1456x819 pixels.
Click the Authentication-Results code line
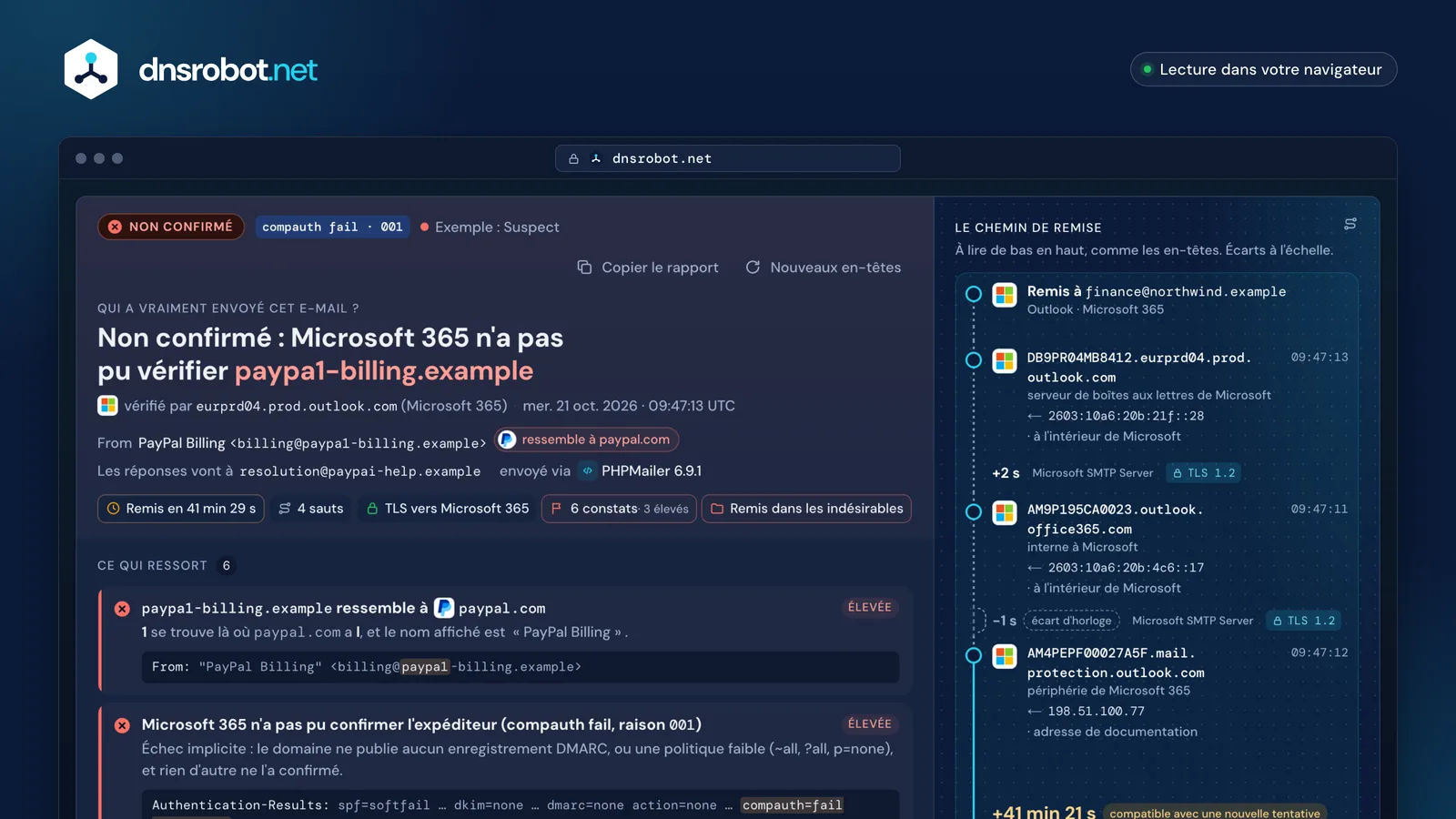pyautogui.click(x=521, y=805)
